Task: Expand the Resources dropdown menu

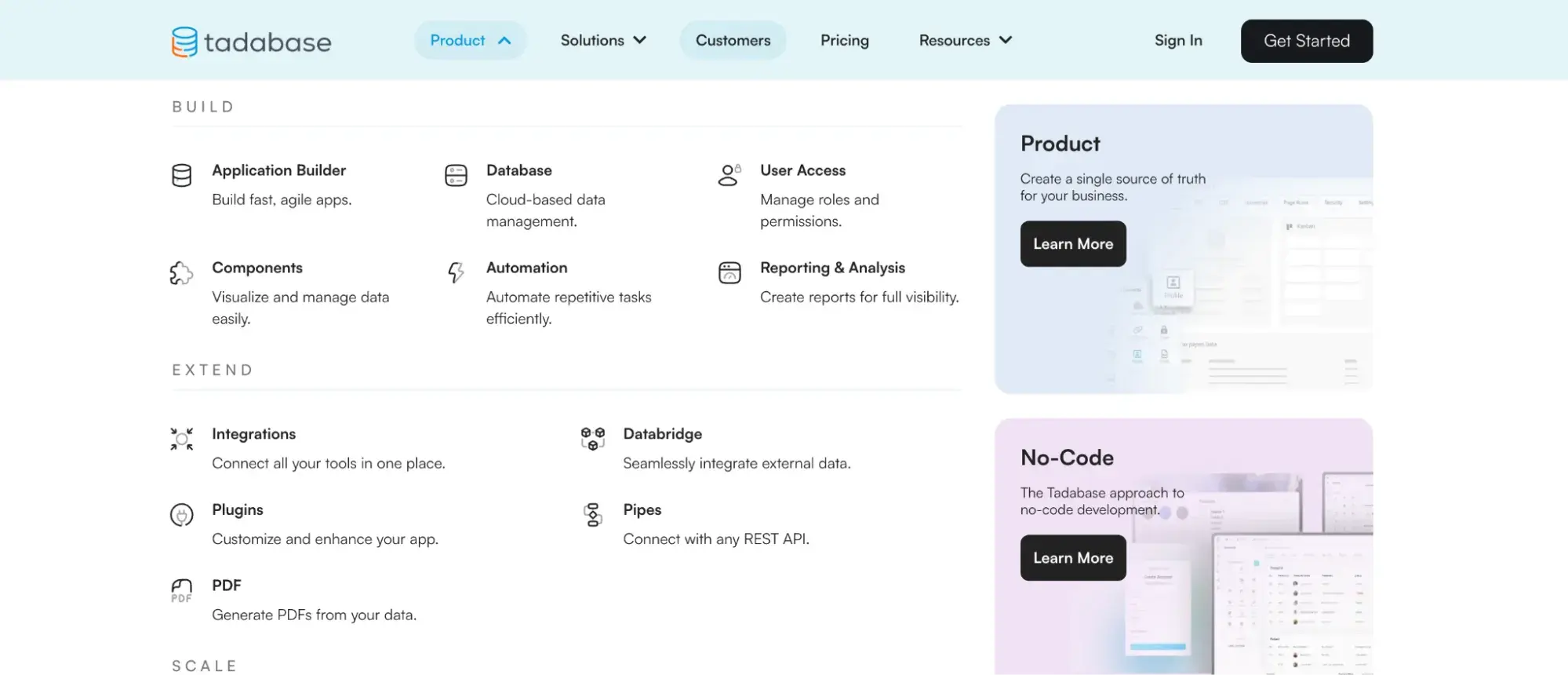Action: pos(965,41)
